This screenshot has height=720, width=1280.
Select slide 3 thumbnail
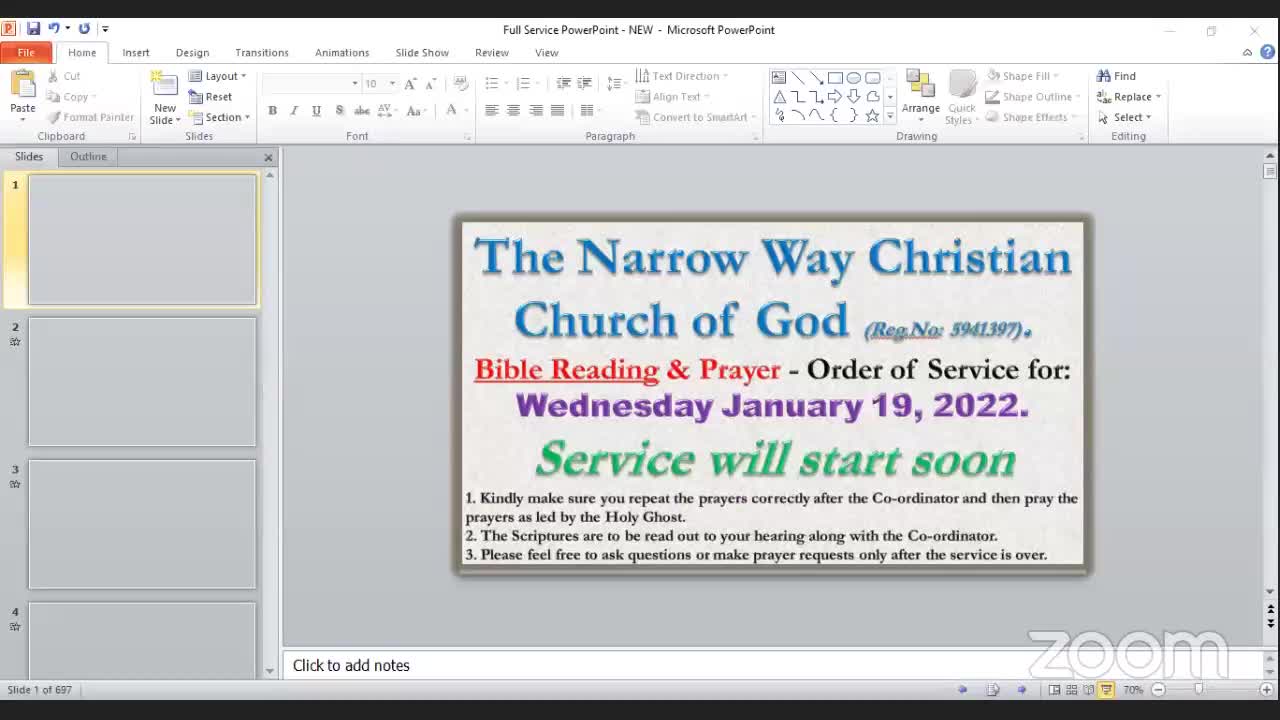[x=142, y=524]
